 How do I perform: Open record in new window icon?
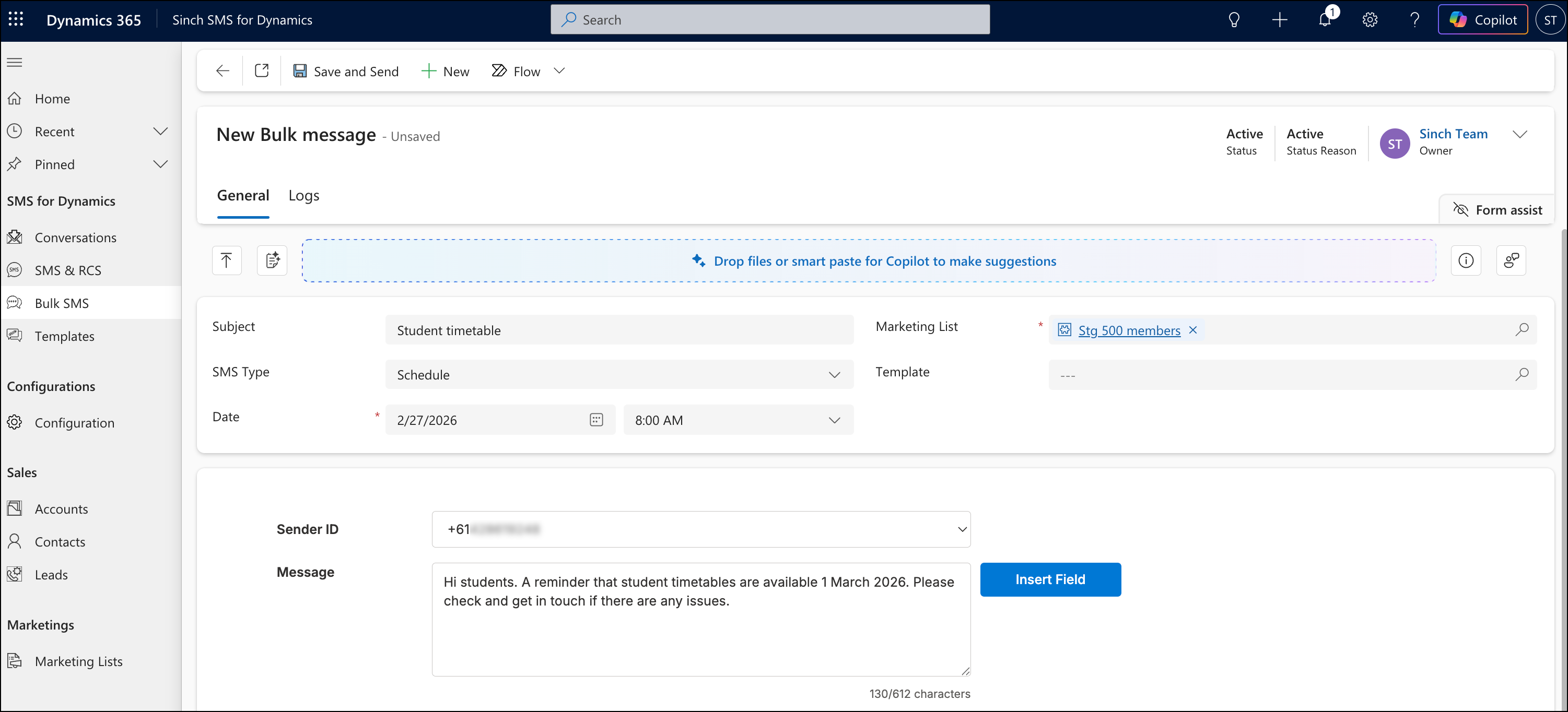(262, 70)
